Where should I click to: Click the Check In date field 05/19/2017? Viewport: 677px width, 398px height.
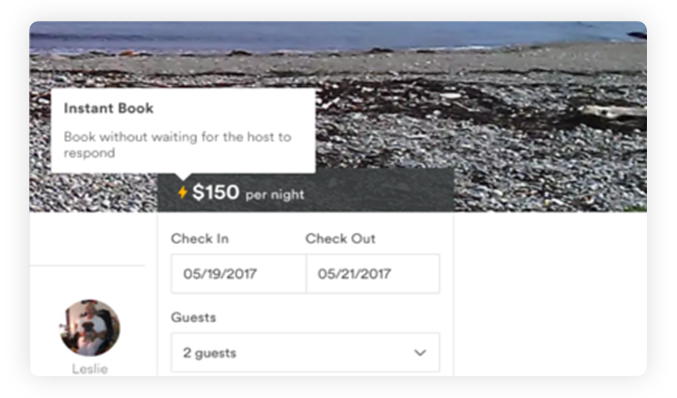point(238,274)
